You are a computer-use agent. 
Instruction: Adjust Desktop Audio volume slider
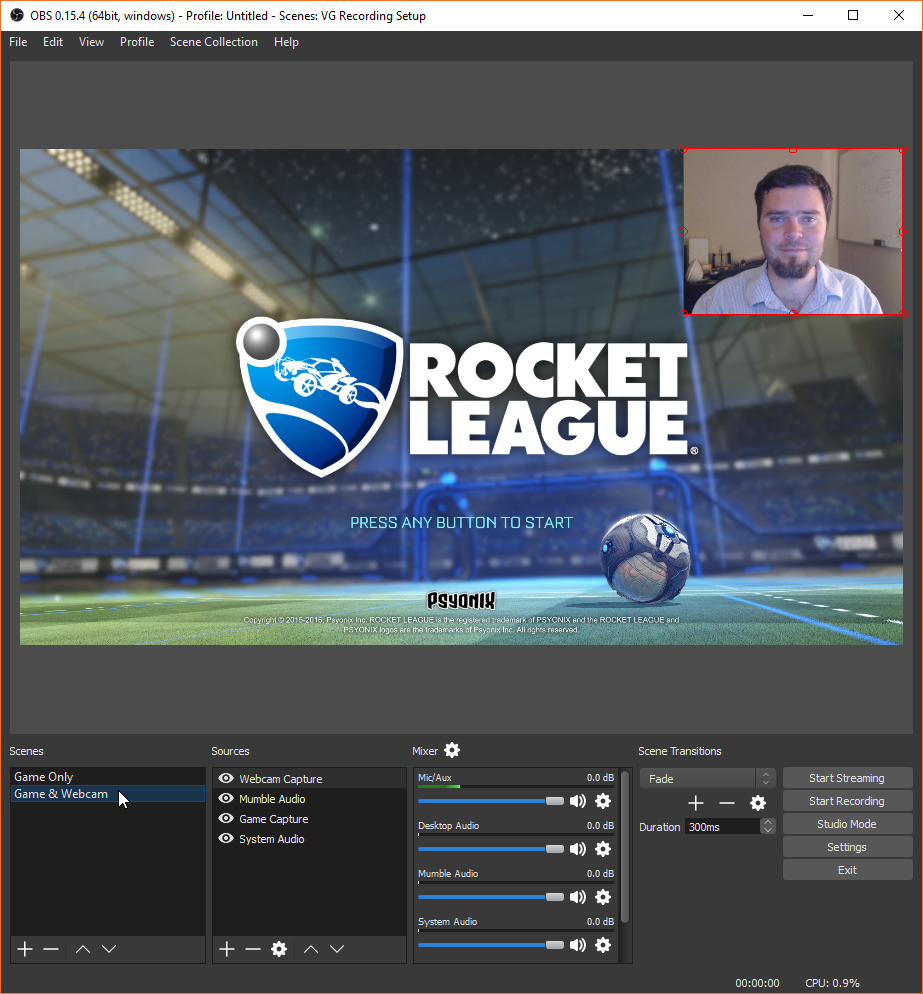pos(491,849)
